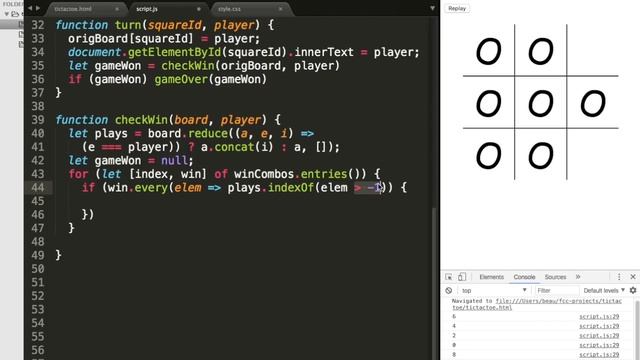640x360 pixels.
Task: Open the console settings gear
Action: [633, 290]
